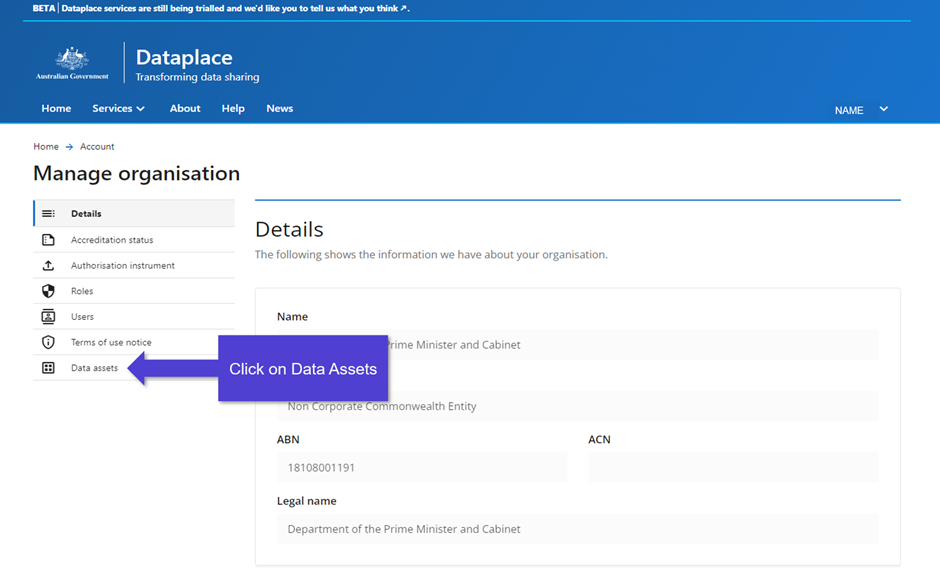
Task: Click the Non Corporate Commonwealth Entity field
Action: coord(578,406)
